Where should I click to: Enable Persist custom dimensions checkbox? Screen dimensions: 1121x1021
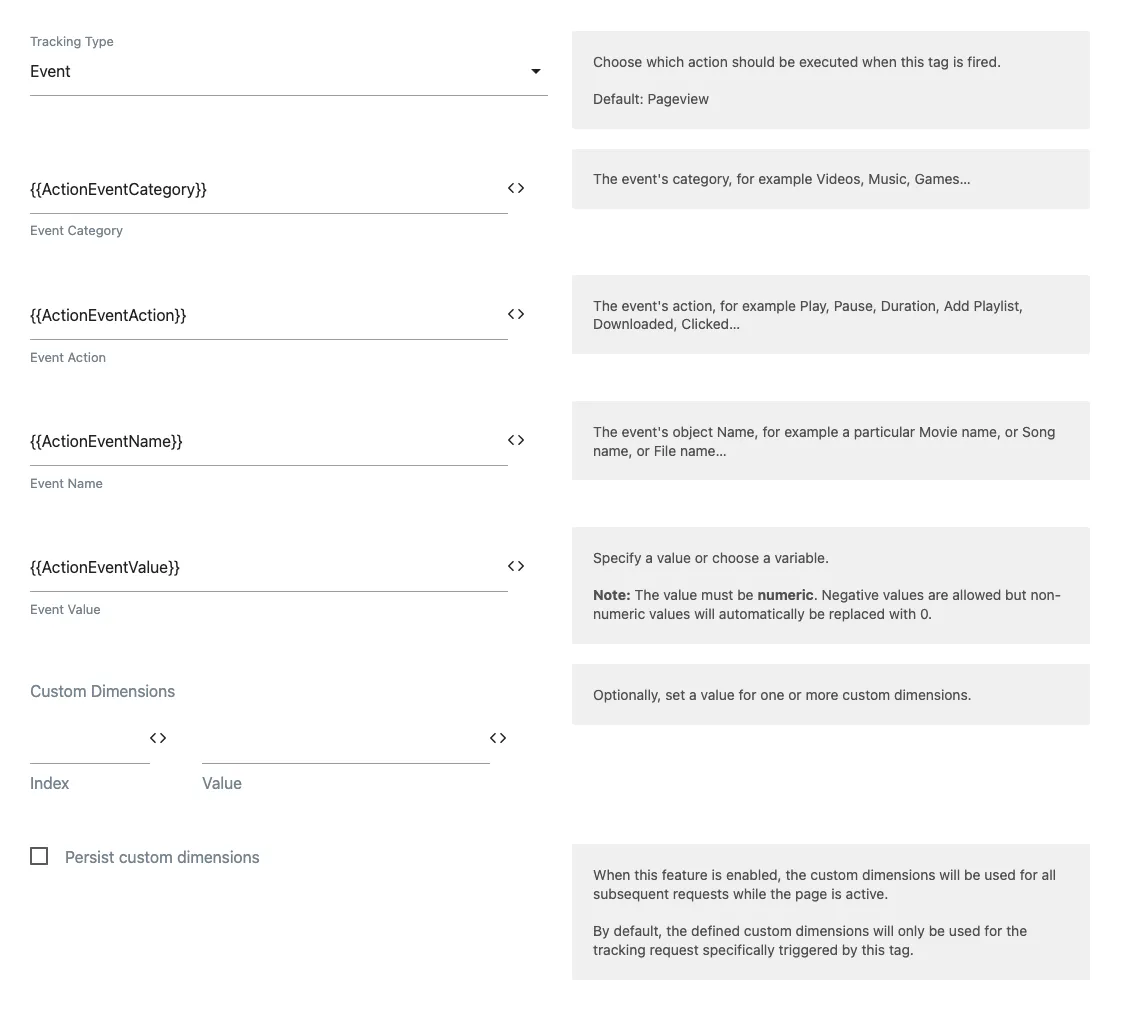point(39,856)
